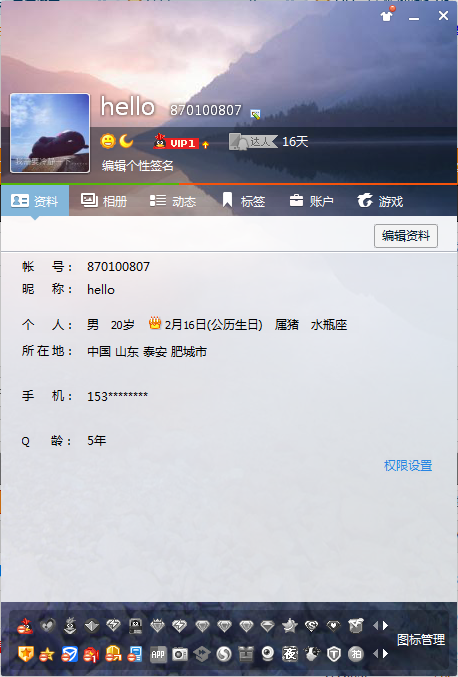This screenshot has width=458, height=677.
Task: Click the edit nickname pencil icon
Action: pyautogui.click(x=256, y=114)
